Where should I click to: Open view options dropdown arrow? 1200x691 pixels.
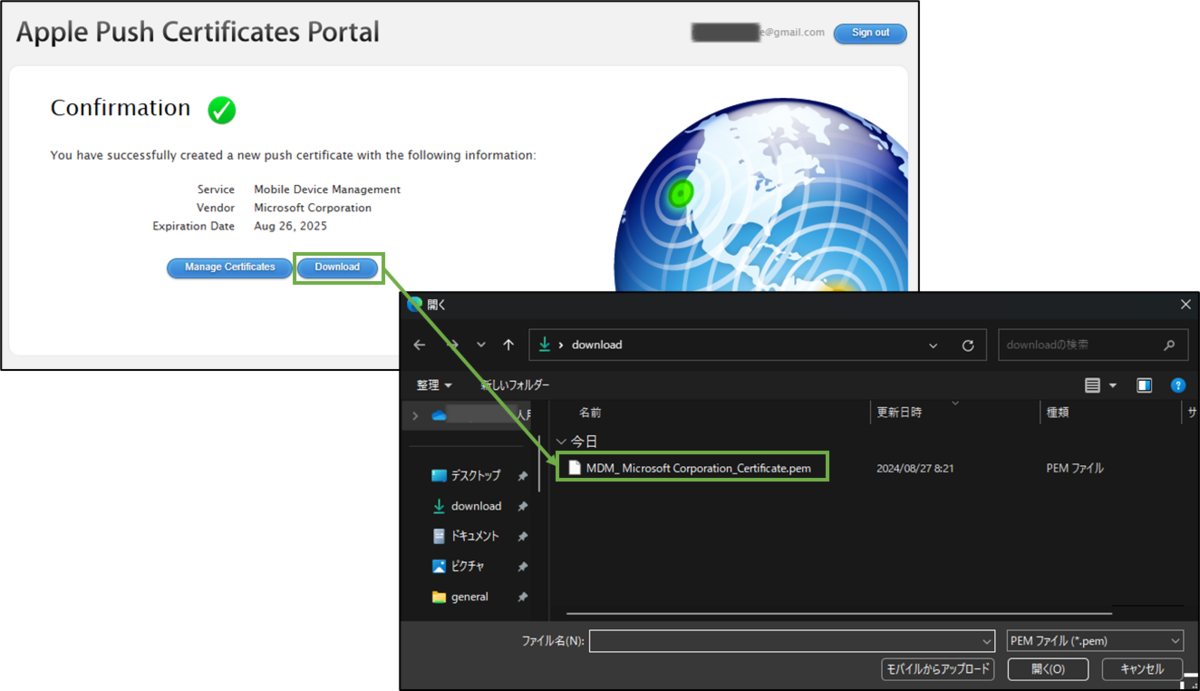(1113, 385)
